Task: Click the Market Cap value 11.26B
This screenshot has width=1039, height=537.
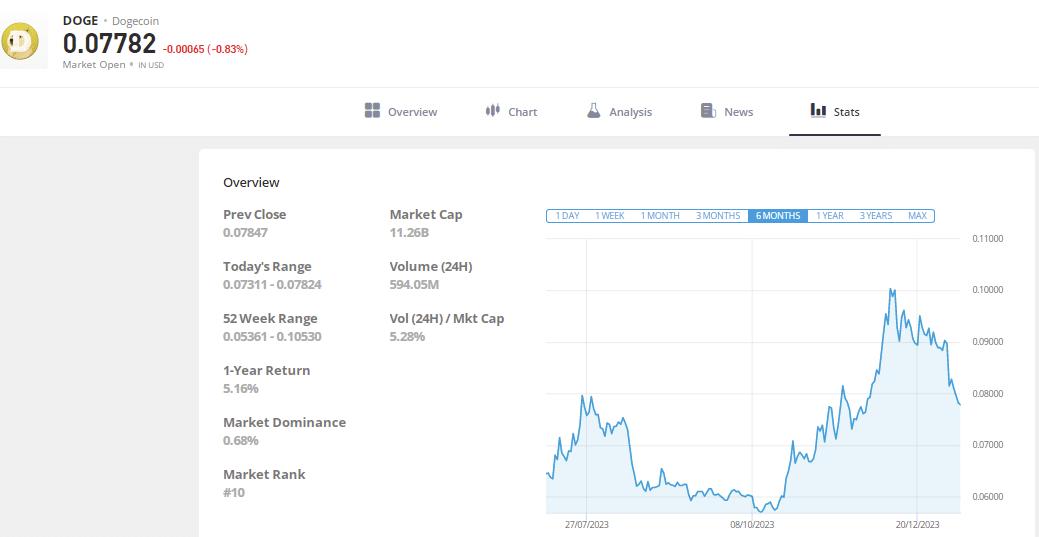Action: tap(410, 233)
